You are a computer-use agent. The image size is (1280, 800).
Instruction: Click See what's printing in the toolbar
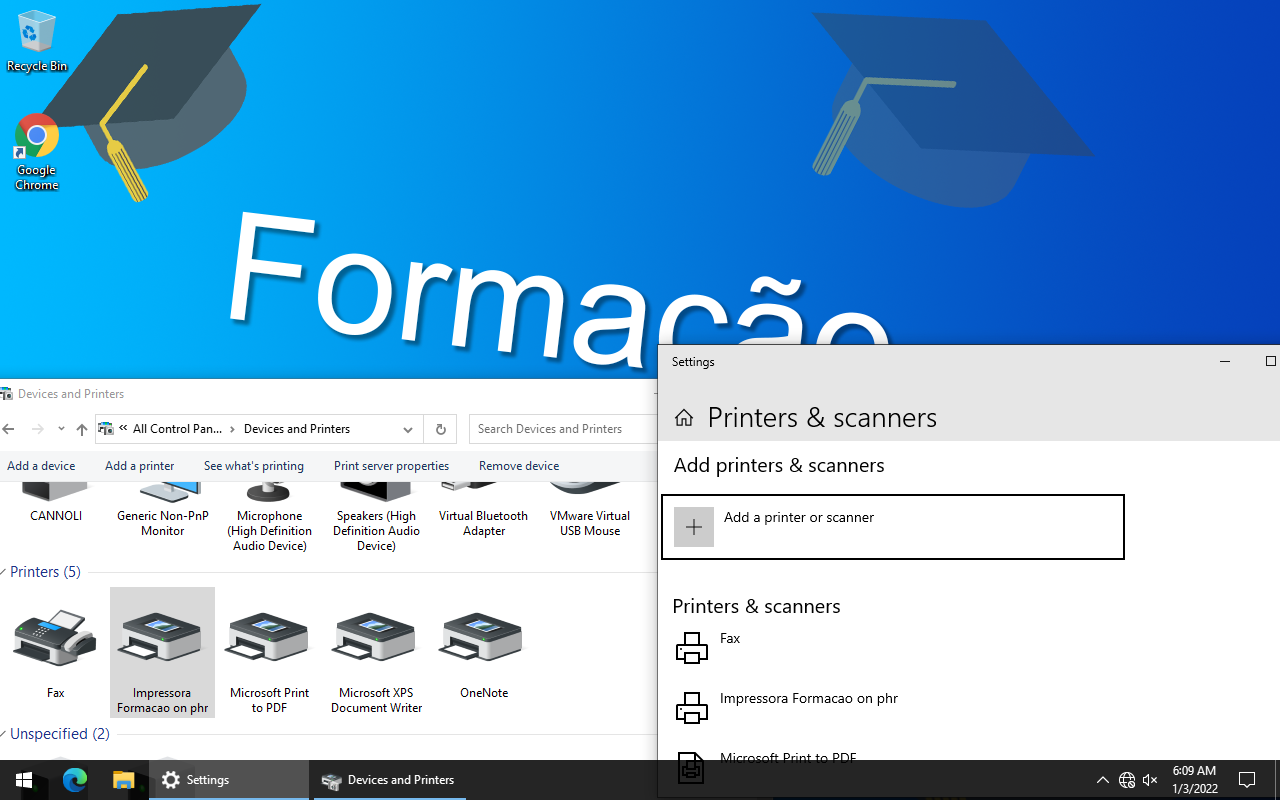pos(253,466)
